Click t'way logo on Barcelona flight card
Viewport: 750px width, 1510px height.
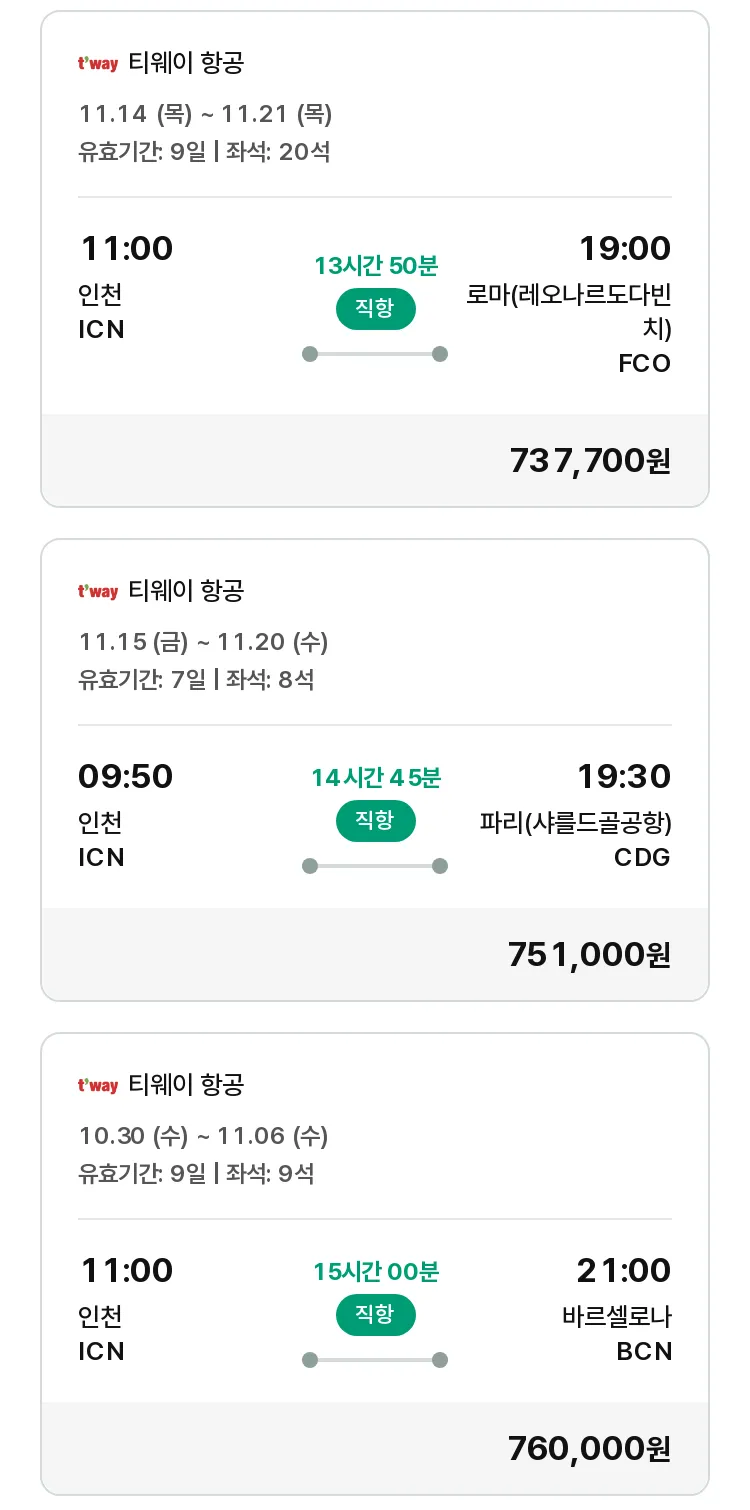pyautogui.click(x=98, y=1086)
